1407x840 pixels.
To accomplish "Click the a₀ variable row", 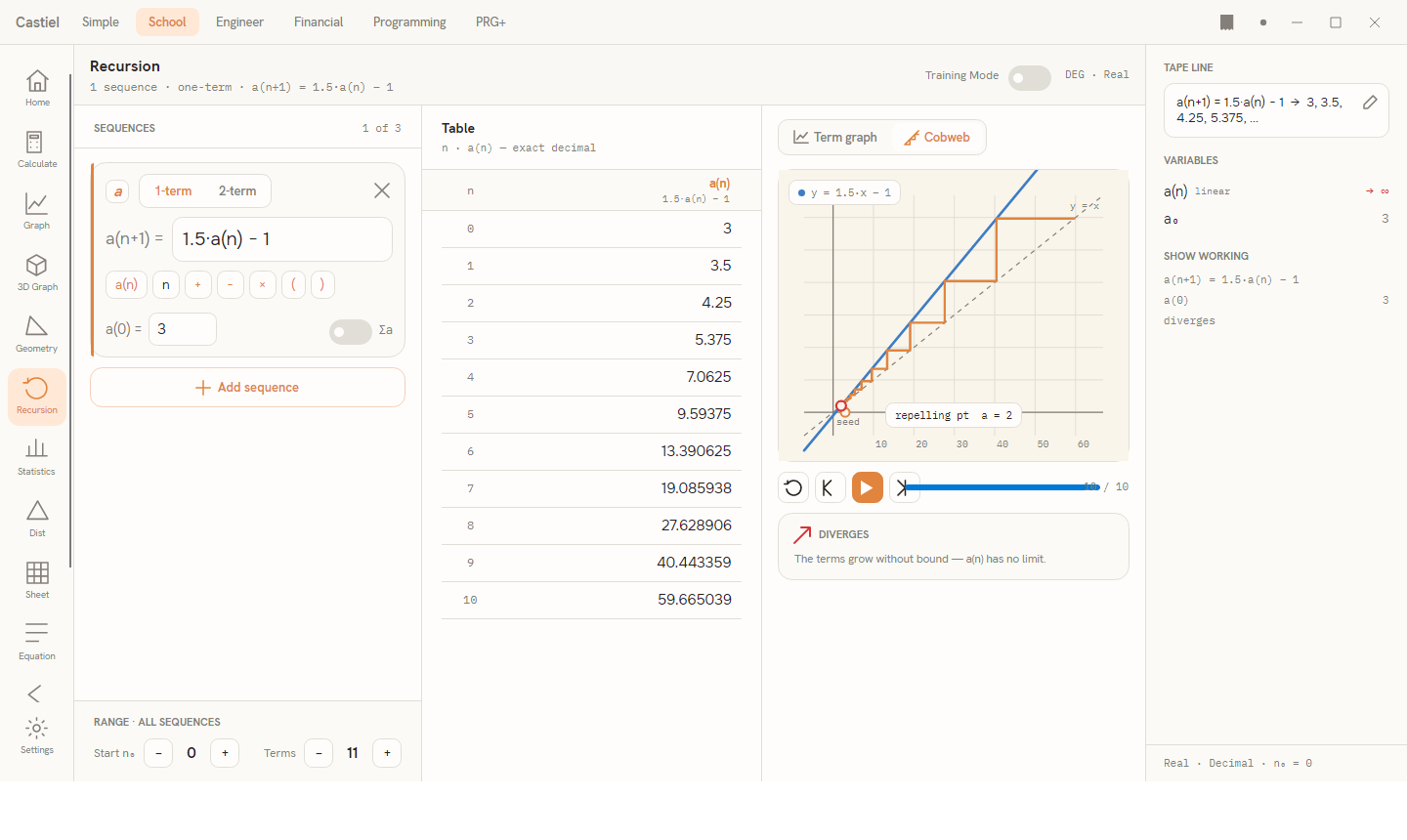I will (1276, 219).
